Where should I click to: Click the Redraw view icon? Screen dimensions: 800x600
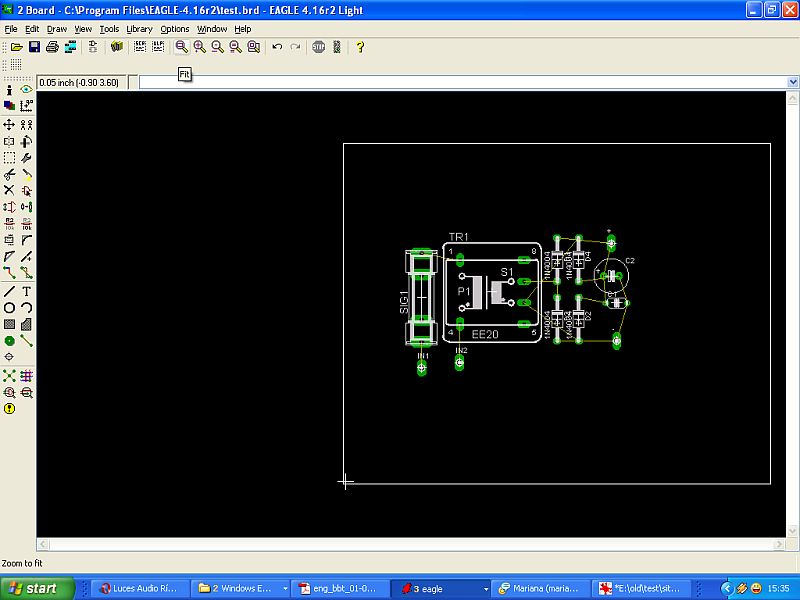pos(235,47)
